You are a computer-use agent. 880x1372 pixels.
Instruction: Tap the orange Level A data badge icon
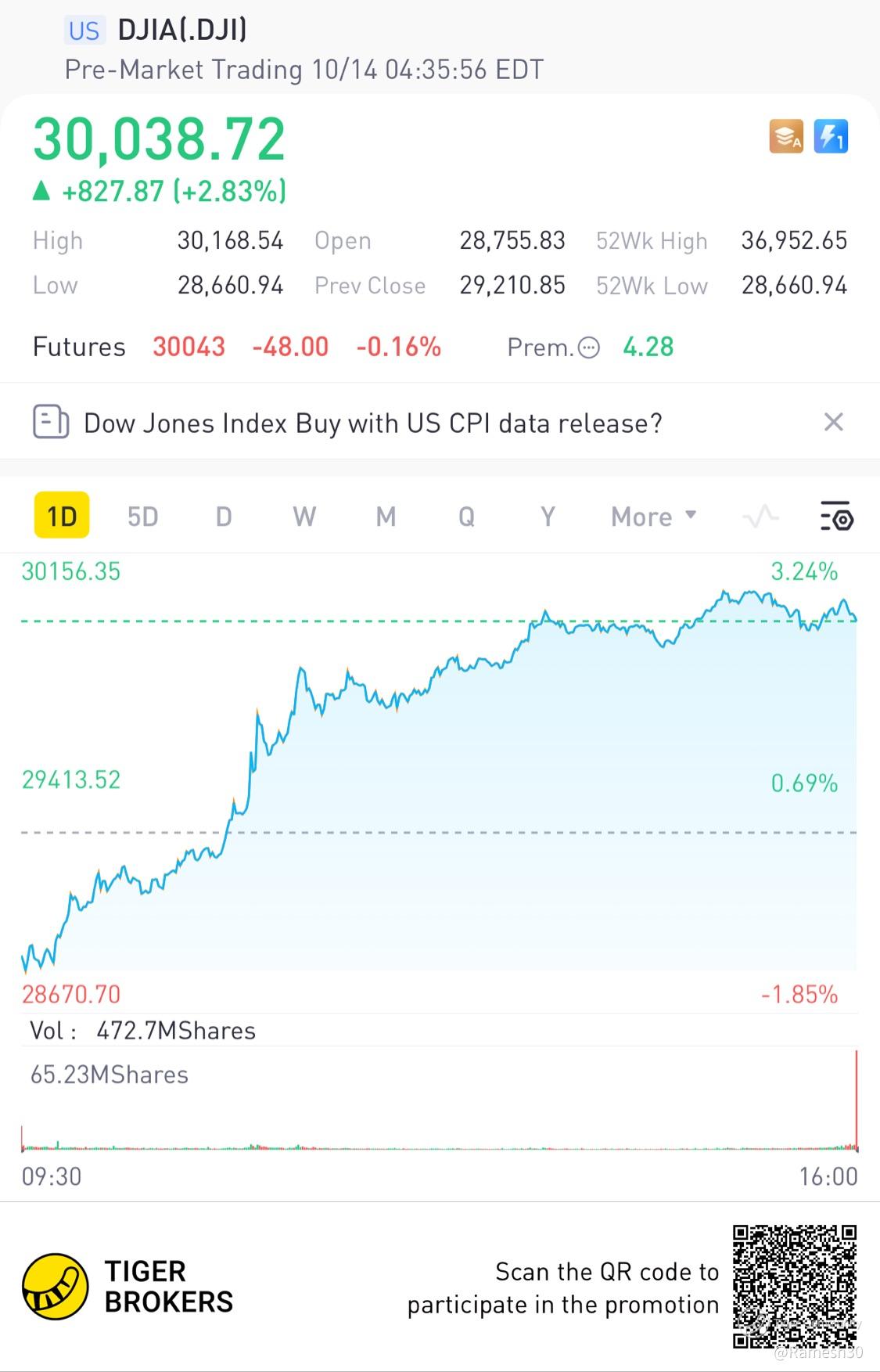[x=786, y=137]
